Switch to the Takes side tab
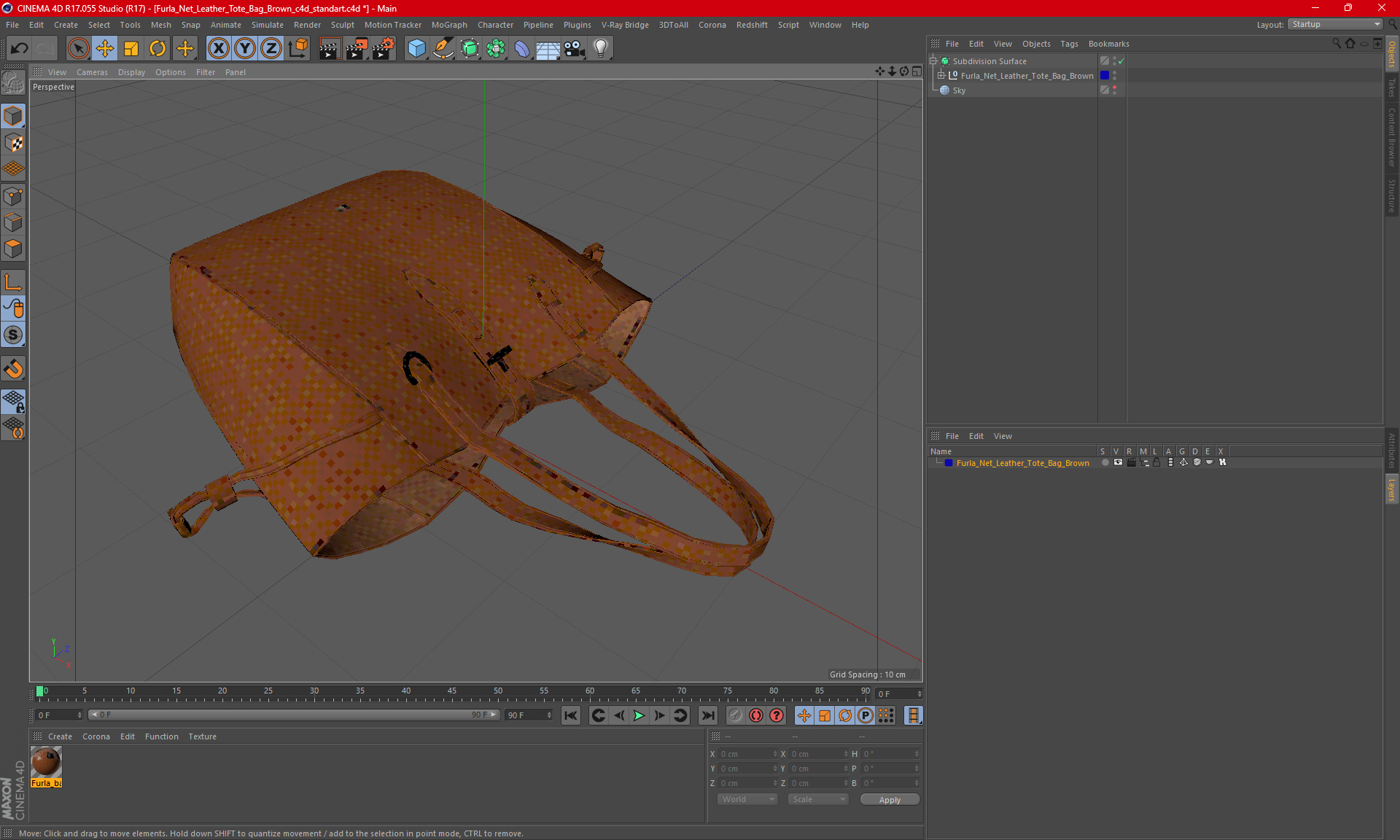The height and width of the screenshot is (840, 1400). (1391, 87)
